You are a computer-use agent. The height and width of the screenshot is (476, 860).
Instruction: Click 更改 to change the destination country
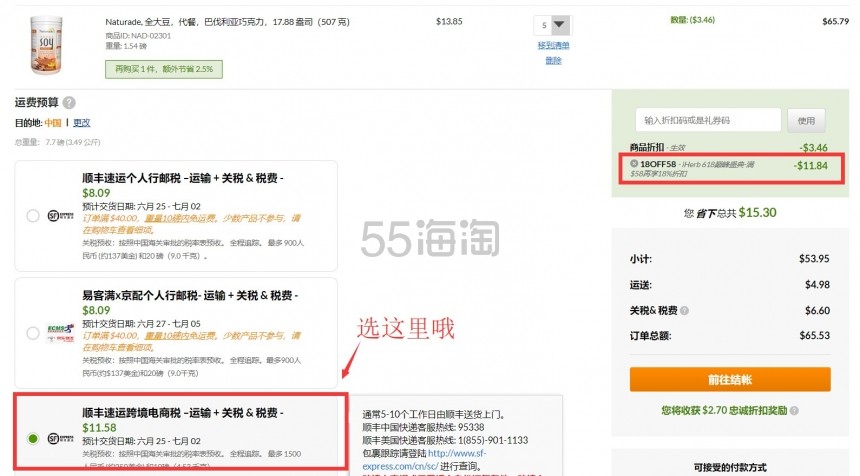(x=82, y=123)
